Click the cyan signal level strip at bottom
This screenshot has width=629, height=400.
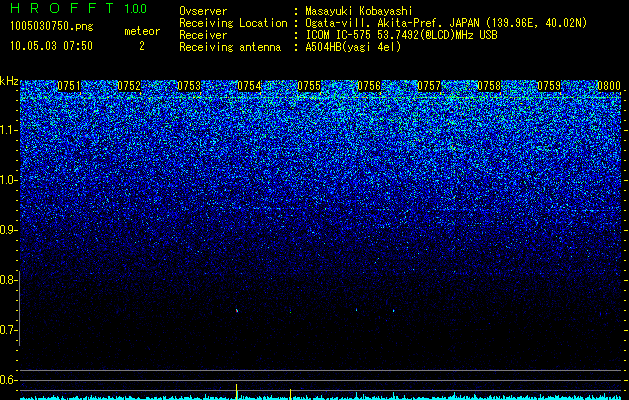(x=321, y=397)
